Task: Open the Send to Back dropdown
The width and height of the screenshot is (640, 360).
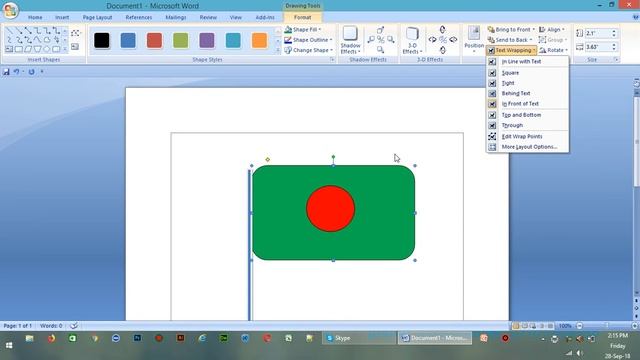Action: point(510,40)
